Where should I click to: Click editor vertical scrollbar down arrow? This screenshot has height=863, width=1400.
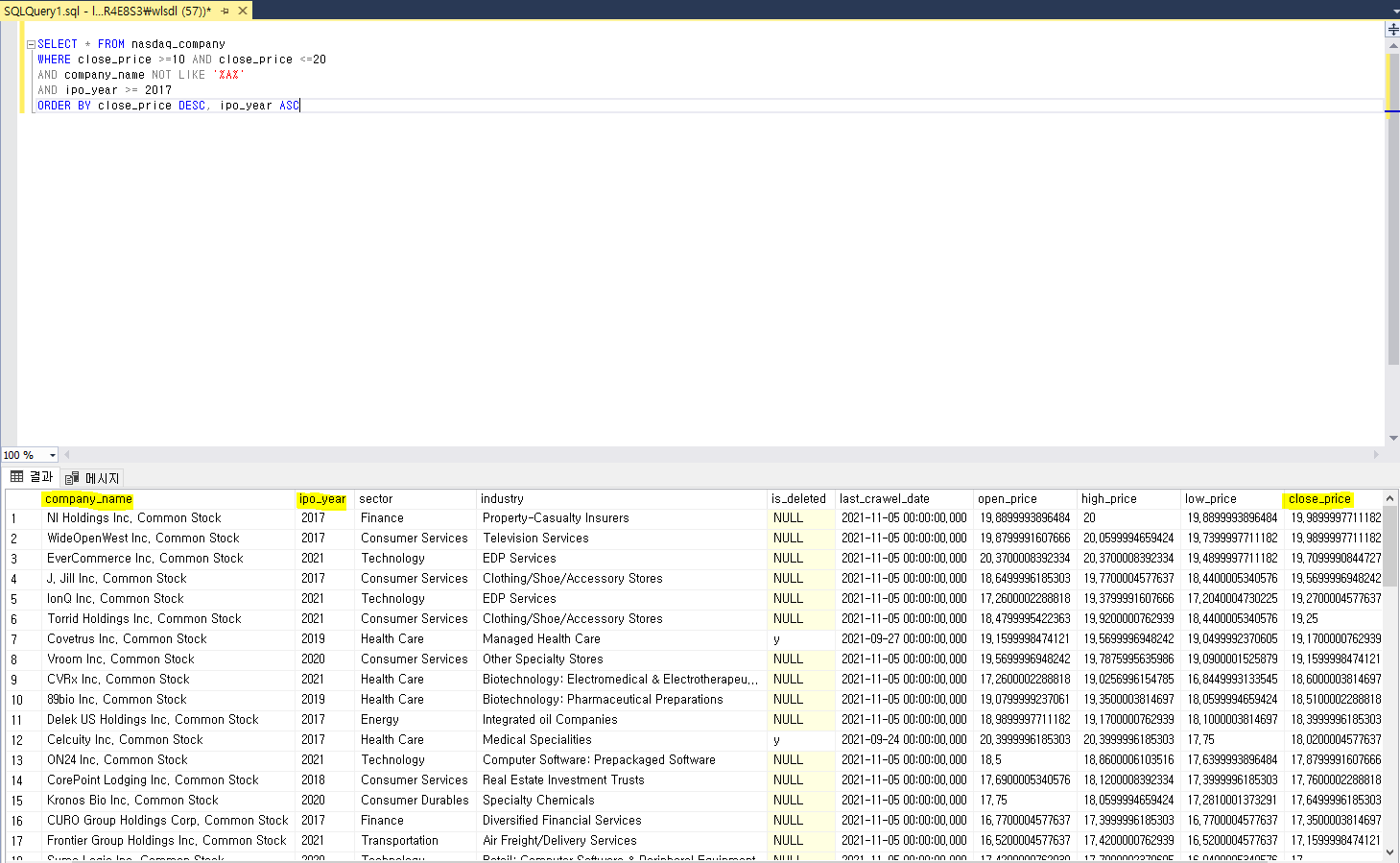click(x=1393, y=439)
